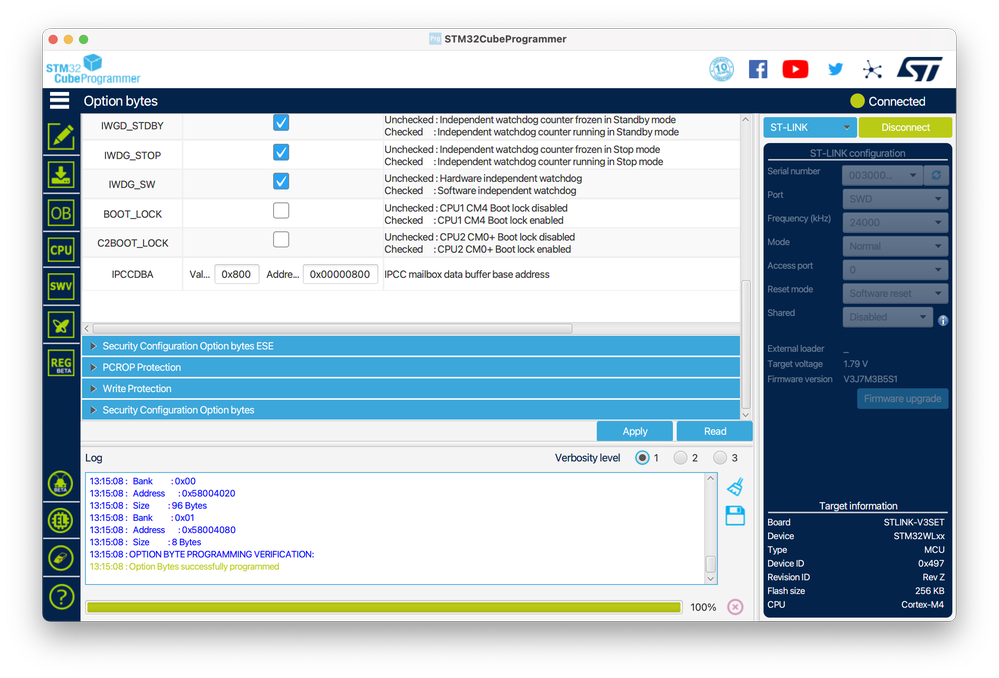Screen dimensions: 999x678
Task: Open the Twitter link icon
Action: coord(835,69)
